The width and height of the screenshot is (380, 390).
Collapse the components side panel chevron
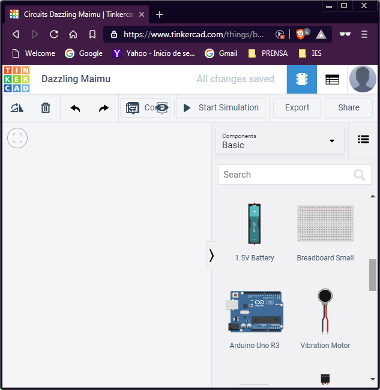[x=211, y=256]
